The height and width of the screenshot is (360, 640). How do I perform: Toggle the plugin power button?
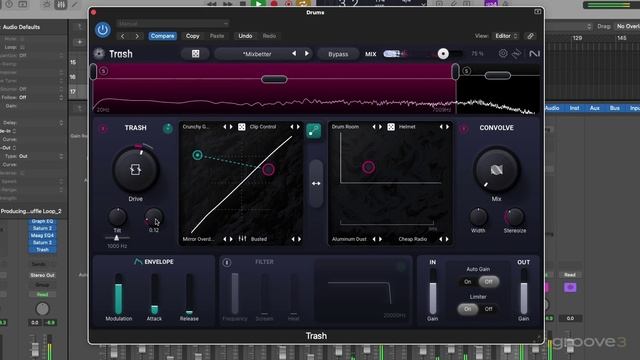tap(103, 30)
